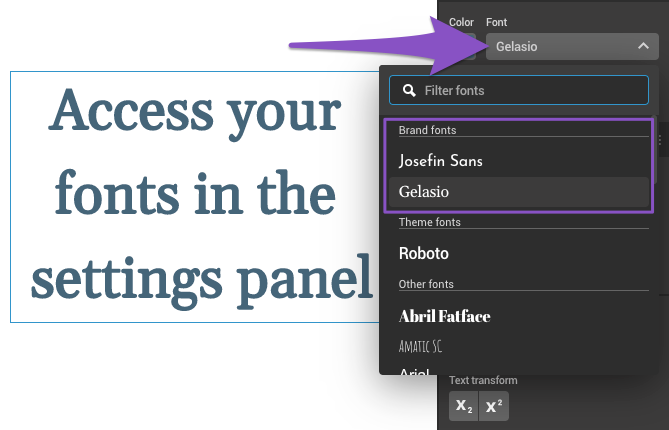The height and width of the screenshot is (430, 669).
Task: Click the magnifier icon in font filter
Action: (409, 90)
